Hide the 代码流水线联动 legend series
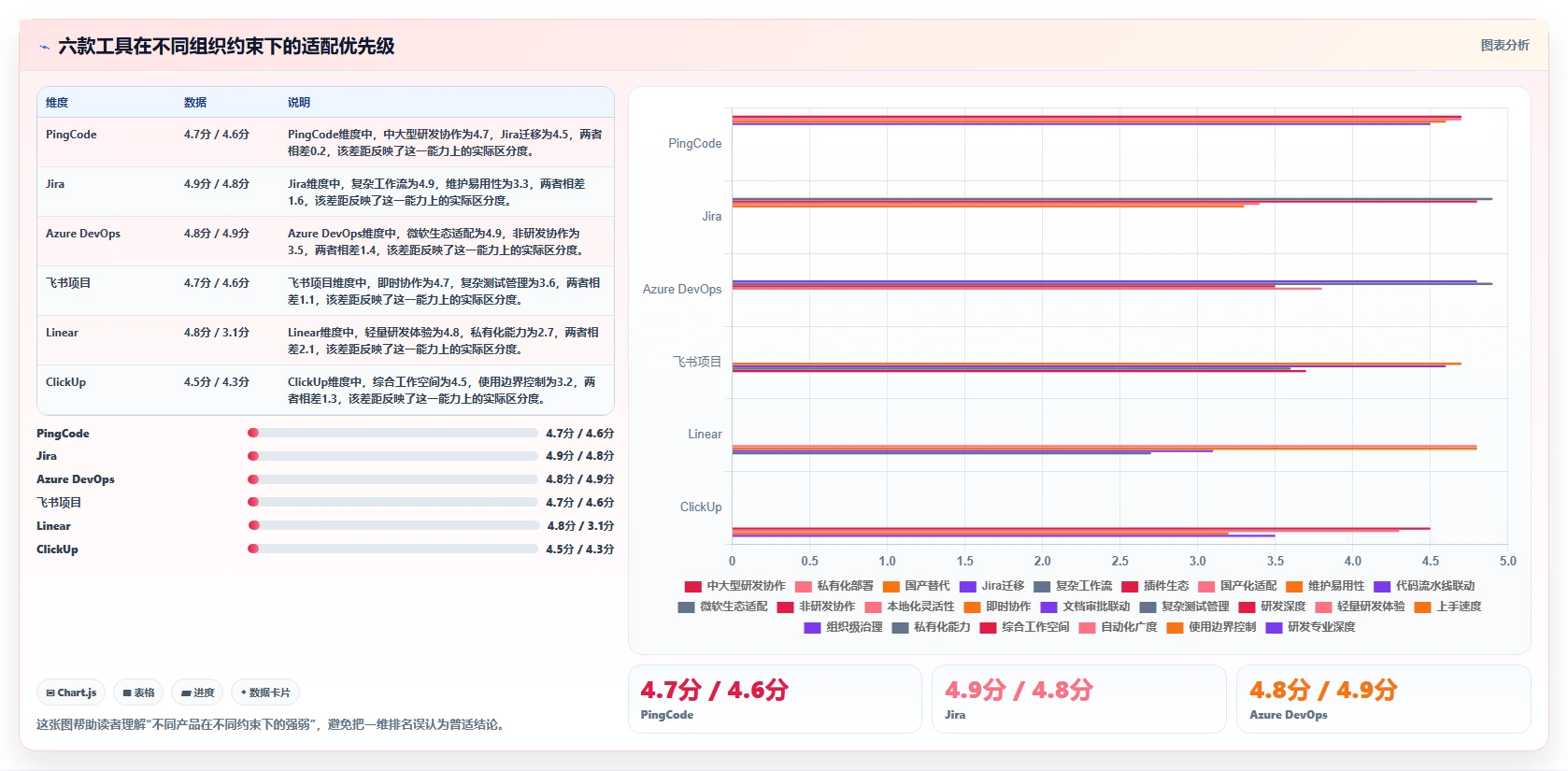Screen dimensions: 1568x771 pos(1425,586)
